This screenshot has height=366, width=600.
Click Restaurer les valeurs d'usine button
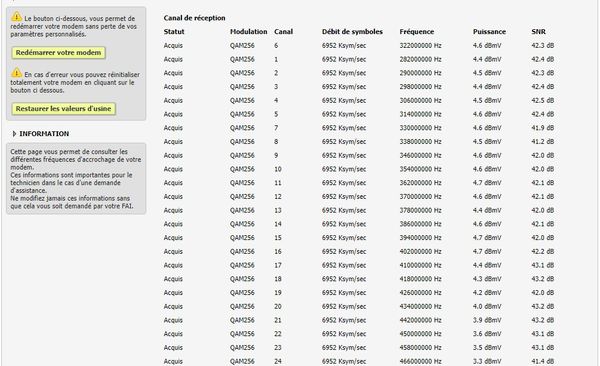coord(64,108)
